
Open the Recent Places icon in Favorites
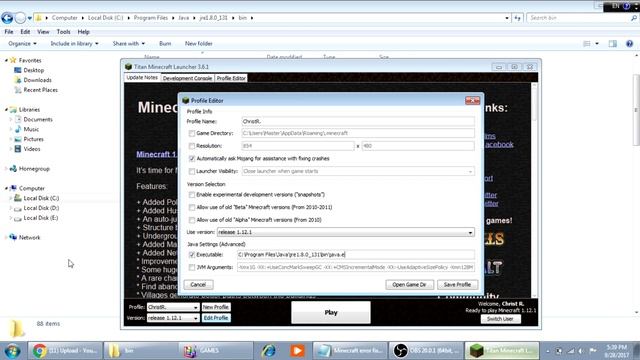(18, 90)
